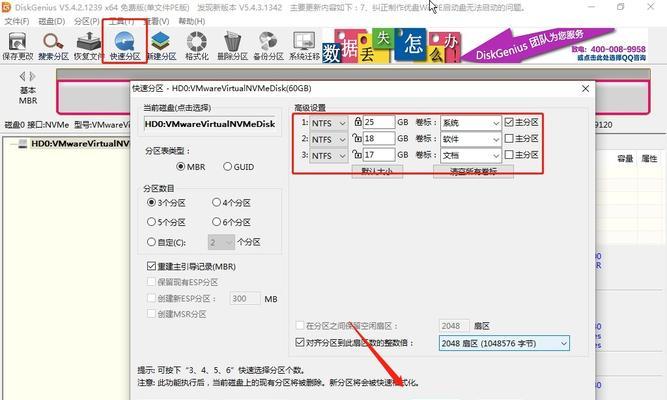The height and width of the screenshot is (400, 667).
Task: Toggle the lock icon for partition 1 size
Action: pyautogui.click(x=358, y=122)
